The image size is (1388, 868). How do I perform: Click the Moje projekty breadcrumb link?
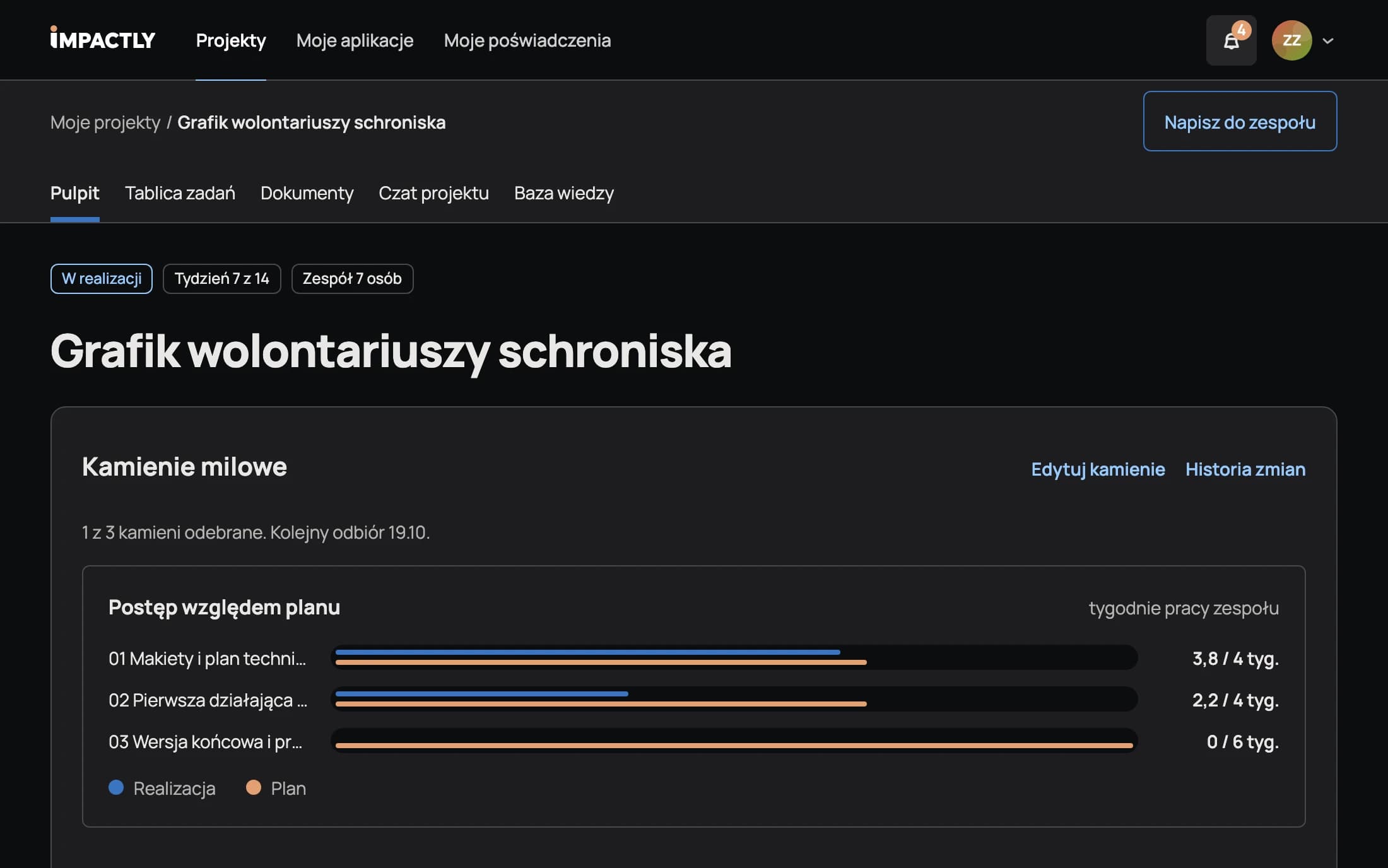coord(105,122)
